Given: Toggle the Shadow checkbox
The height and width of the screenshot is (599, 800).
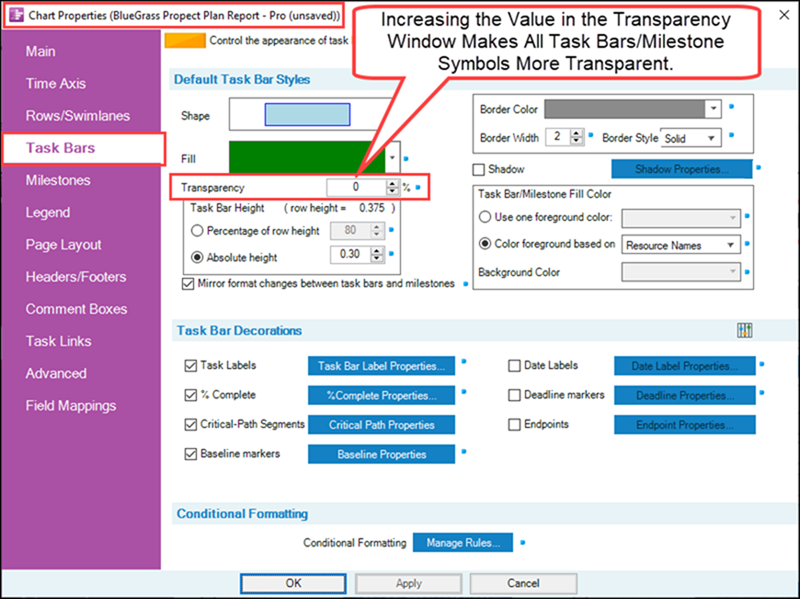Looking at the screenshot, I should 479,169.
